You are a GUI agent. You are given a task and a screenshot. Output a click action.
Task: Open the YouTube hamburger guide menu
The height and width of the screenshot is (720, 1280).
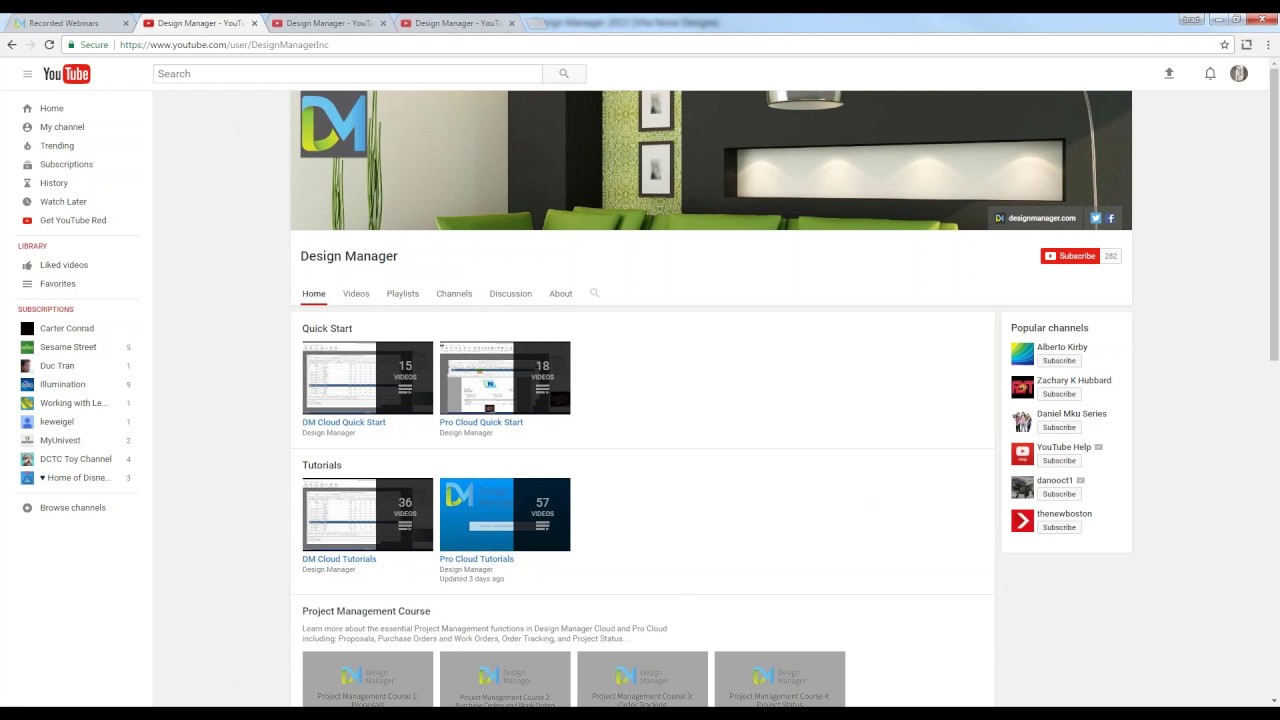pos(27,74)
